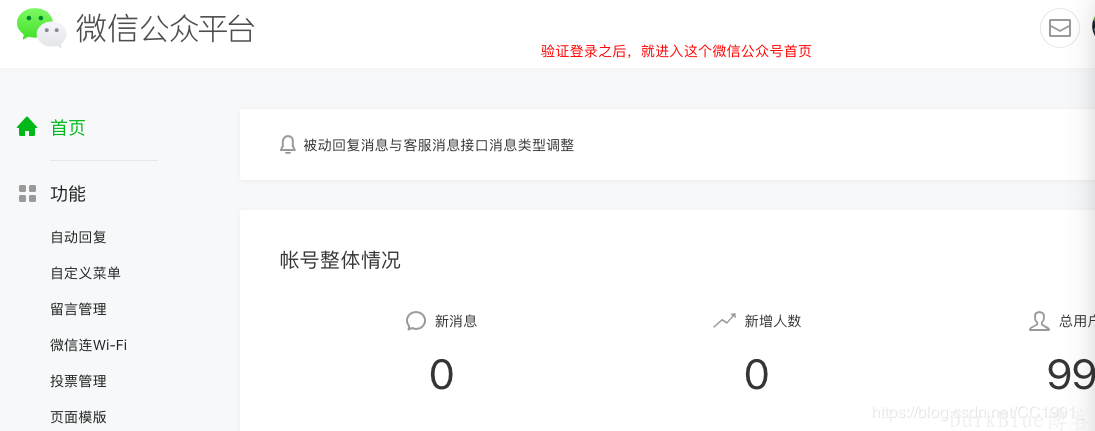Viewport: 1095px width, 431px height.
Task: Expand the 功能 section heading
Action: (x=68, y=193)
